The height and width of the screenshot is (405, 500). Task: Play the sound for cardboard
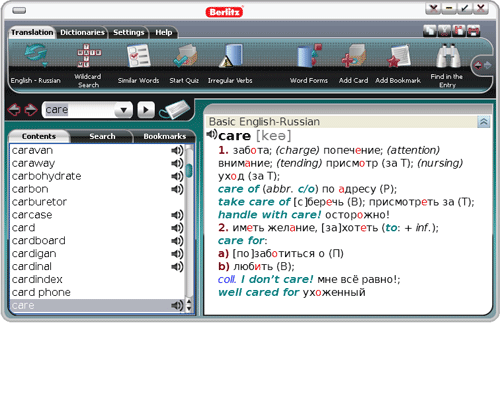tap(177, 241)
